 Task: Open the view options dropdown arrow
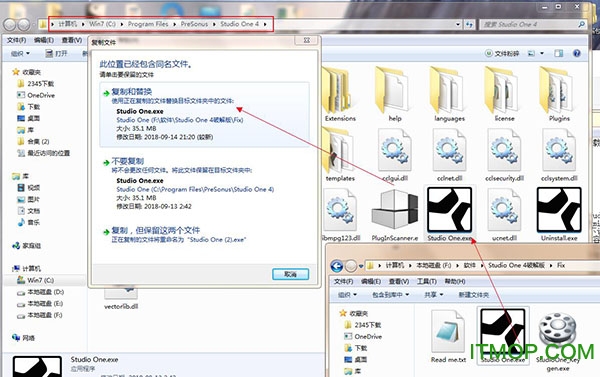[542, 54]
